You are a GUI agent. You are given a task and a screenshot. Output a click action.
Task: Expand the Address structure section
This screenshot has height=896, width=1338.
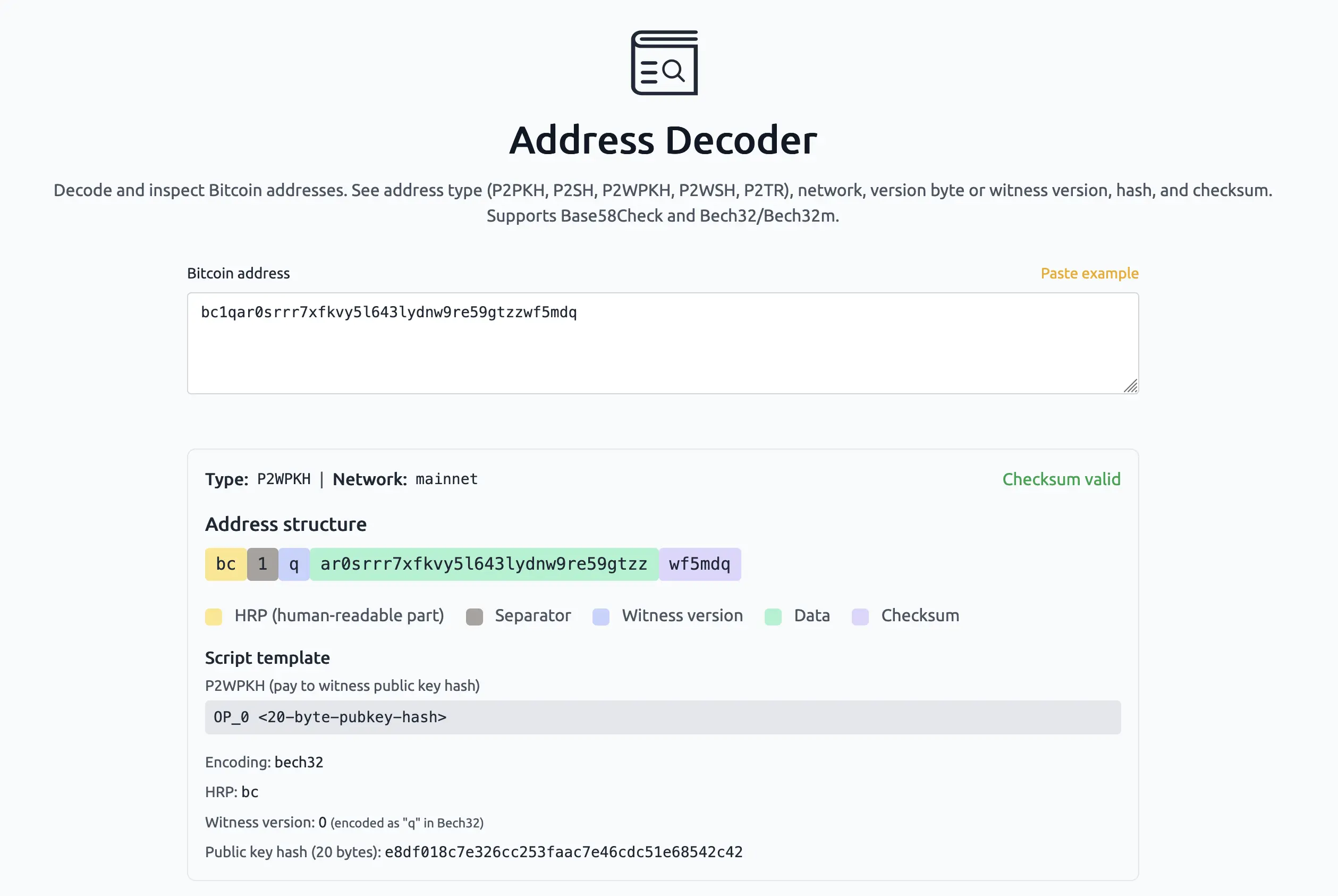coord(286,524)
